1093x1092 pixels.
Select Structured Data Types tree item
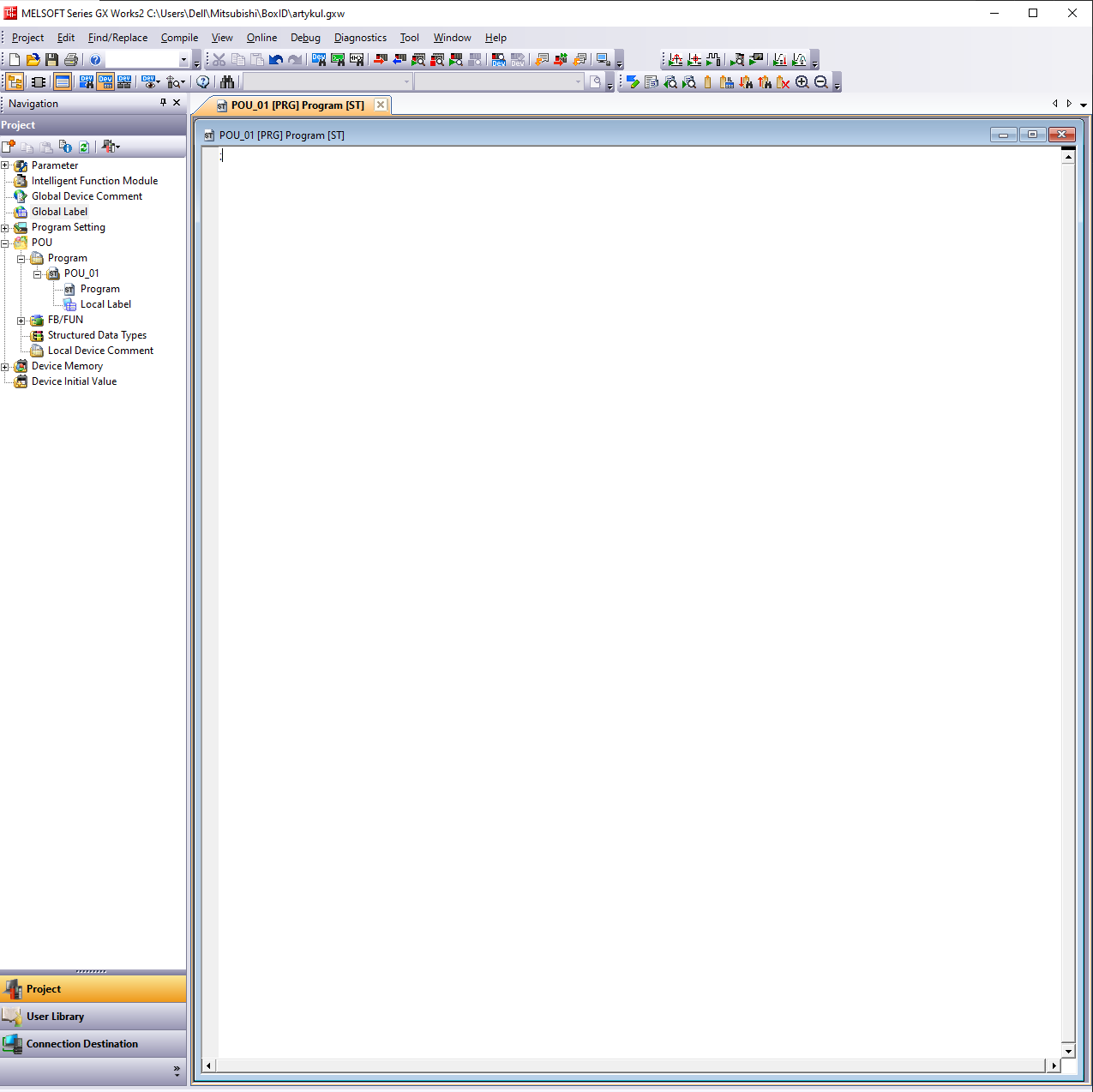(97, 335)
